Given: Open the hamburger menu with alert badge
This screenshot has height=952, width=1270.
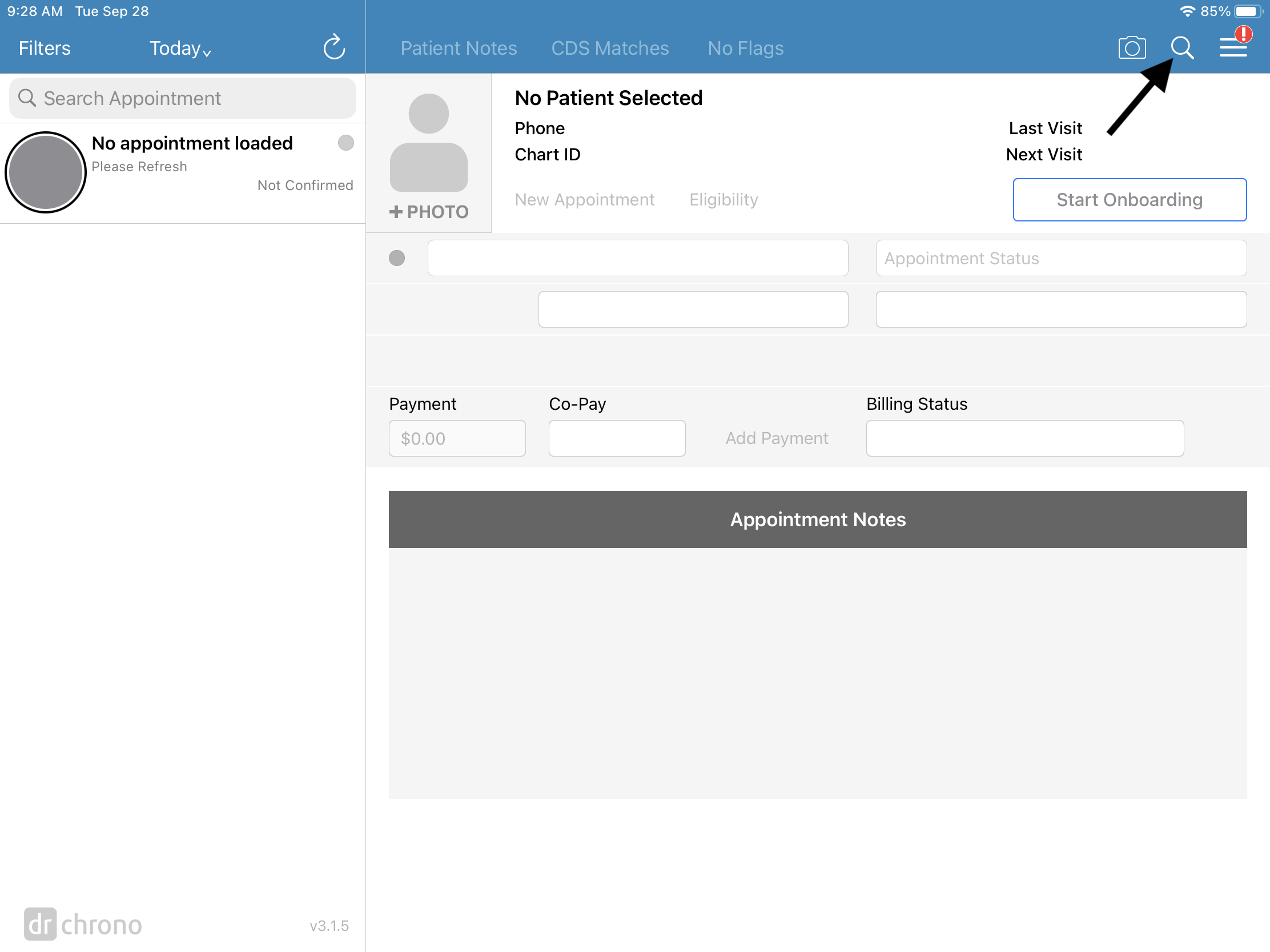Looking at the screenshot, I should pyautogui.click(x=1233, y=46).
